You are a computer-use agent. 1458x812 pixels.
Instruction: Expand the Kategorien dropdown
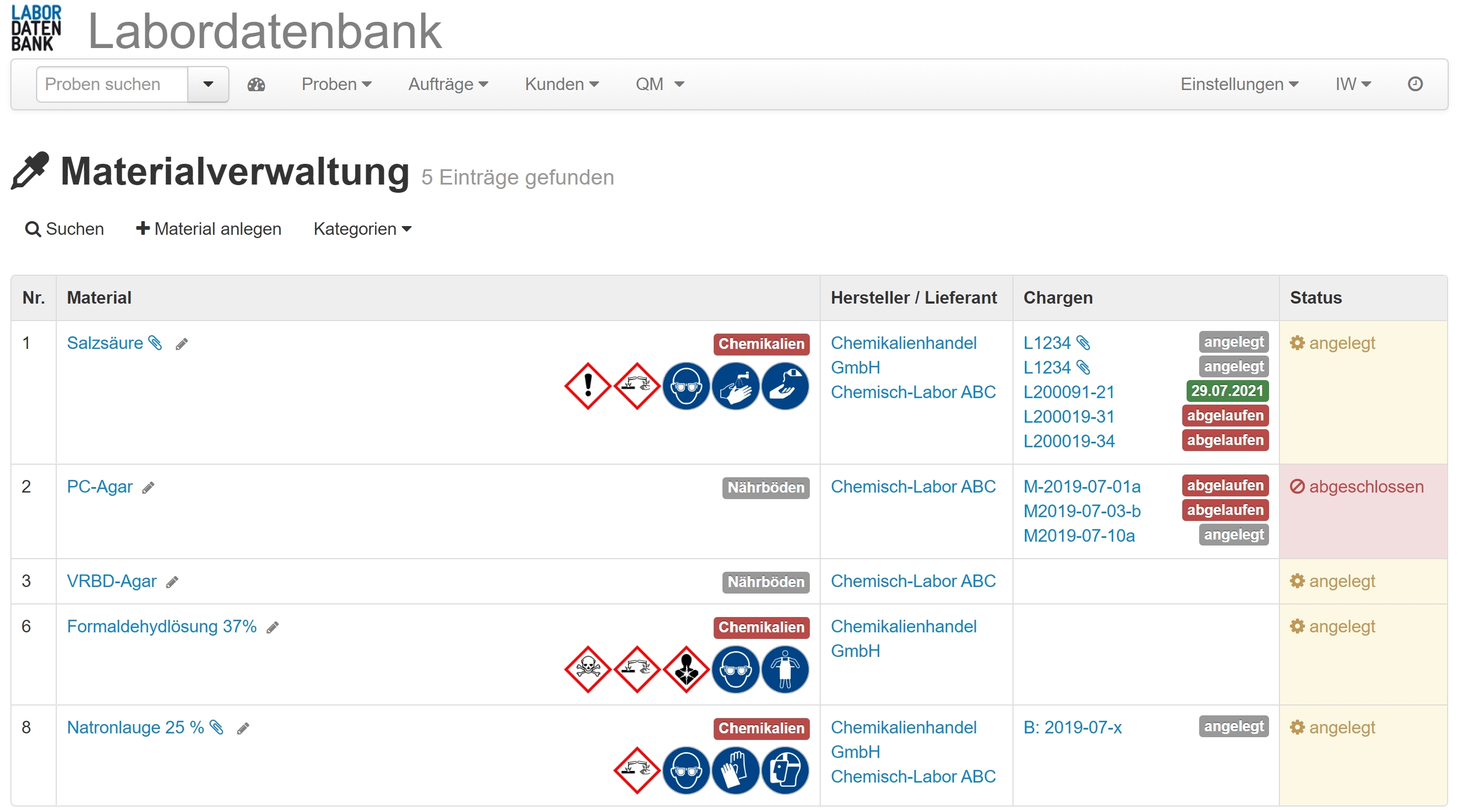[362, 229]
